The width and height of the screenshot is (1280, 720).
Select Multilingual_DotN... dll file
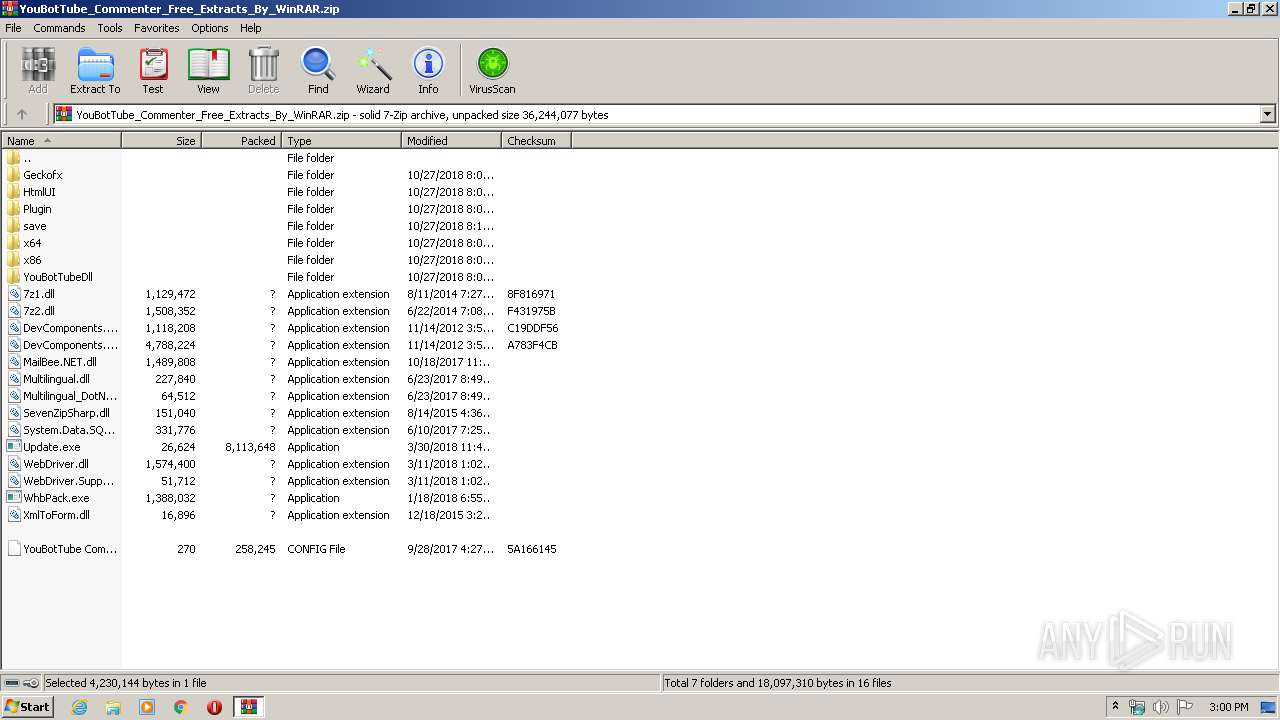(x=62, y=396)
